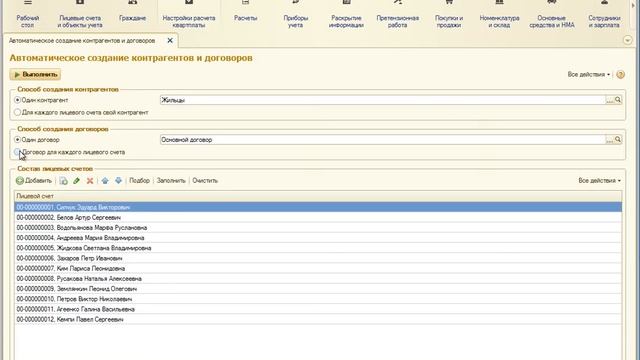Select Для каждого лицевого счета свой контрагент
640x360 pixels.
18,112
